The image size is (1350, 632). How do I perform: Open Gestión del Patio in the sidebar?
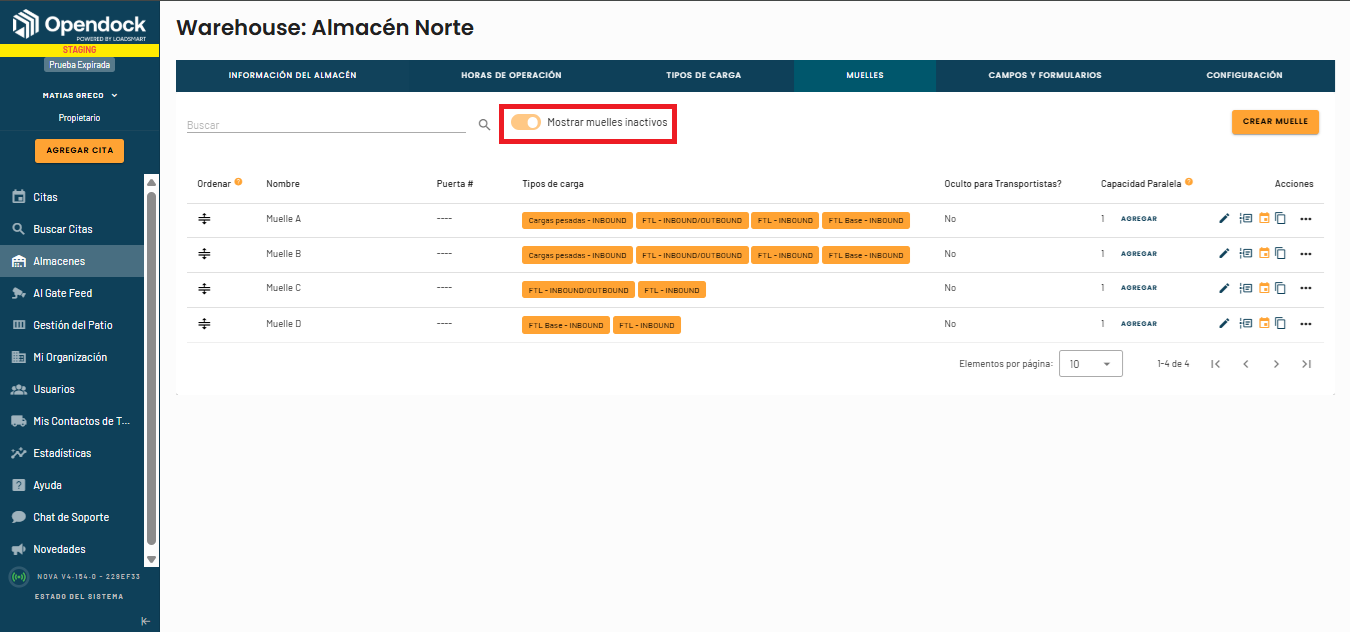[72, 325]
